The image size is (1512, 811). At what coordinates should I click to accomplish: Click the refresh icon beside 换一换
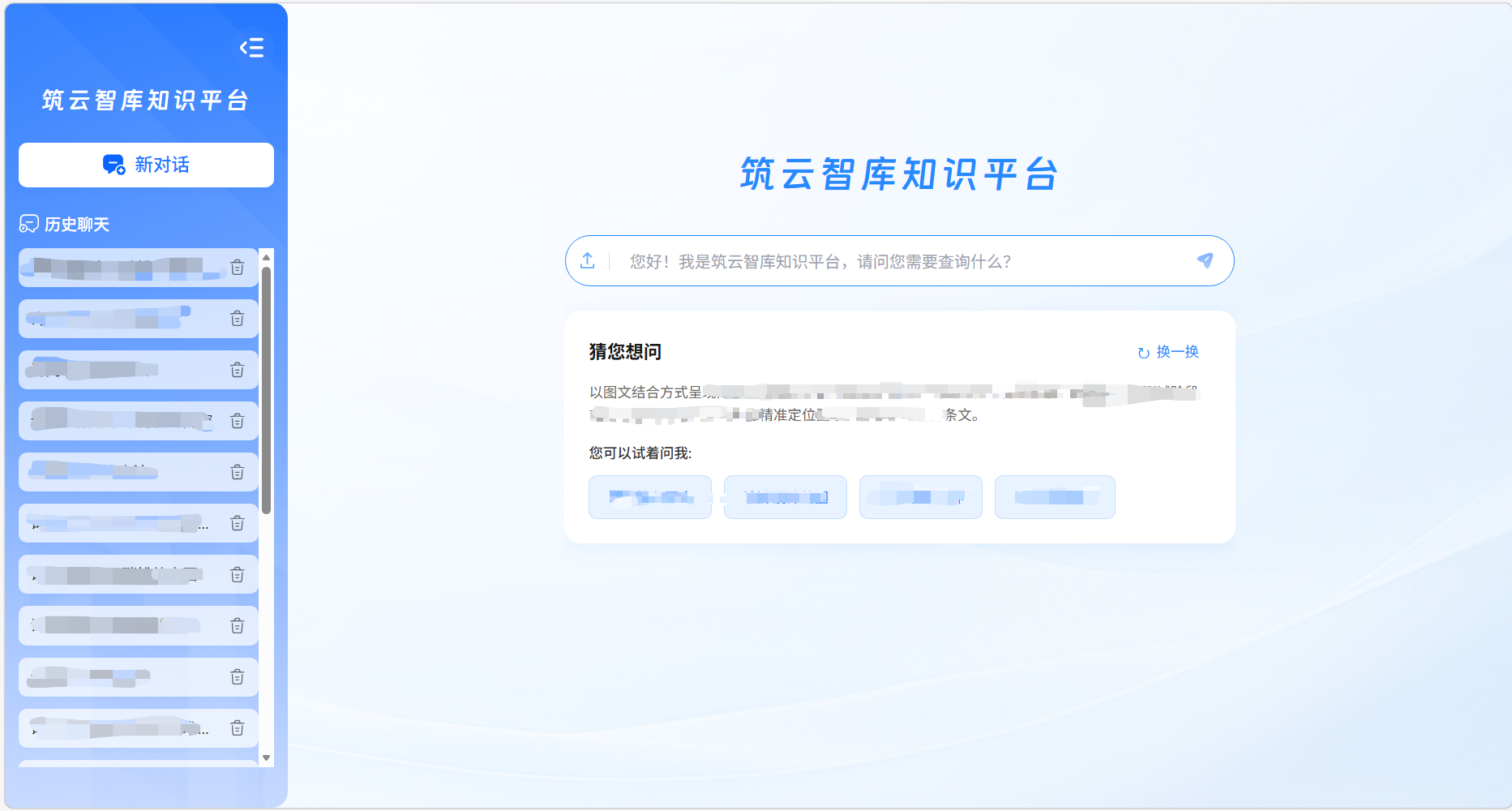1141,352
